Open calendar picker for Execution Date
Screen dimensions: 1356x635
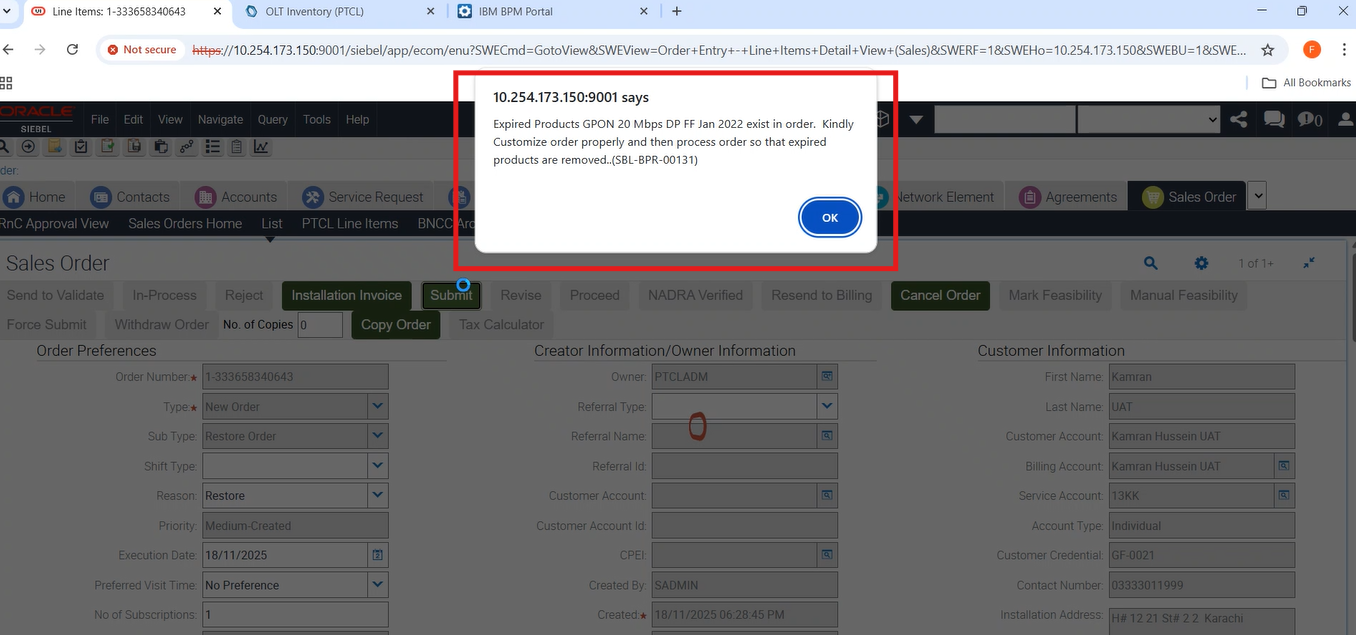[378, 554]
